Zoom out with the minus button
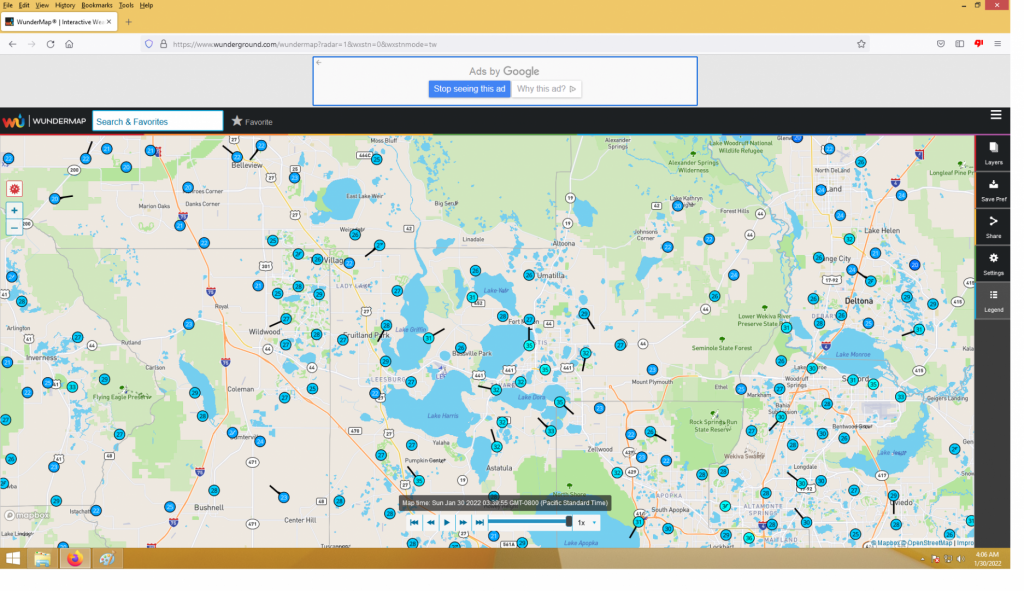The height and width of the screenshot is (591, 1024). (14, 228)
